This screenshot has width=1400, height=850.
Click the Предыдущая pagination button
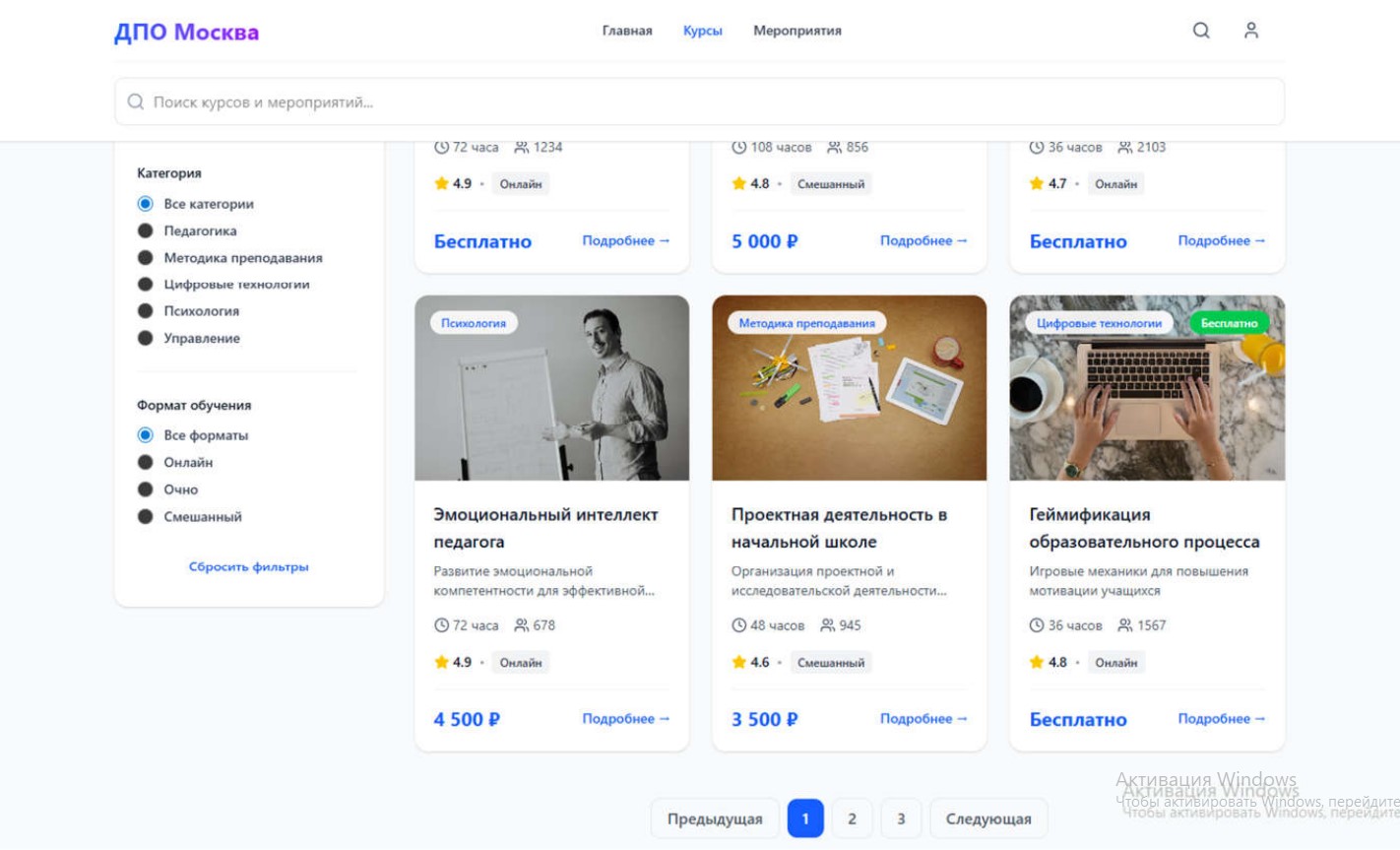click(715, 818)
